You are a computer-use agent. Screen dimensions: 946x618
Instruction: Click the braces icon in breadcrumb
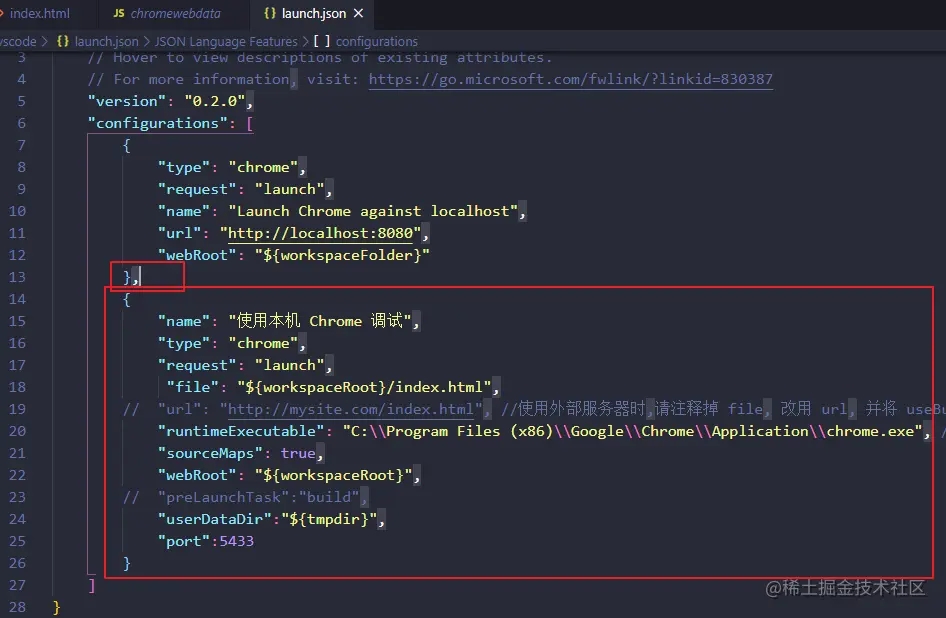62,41
